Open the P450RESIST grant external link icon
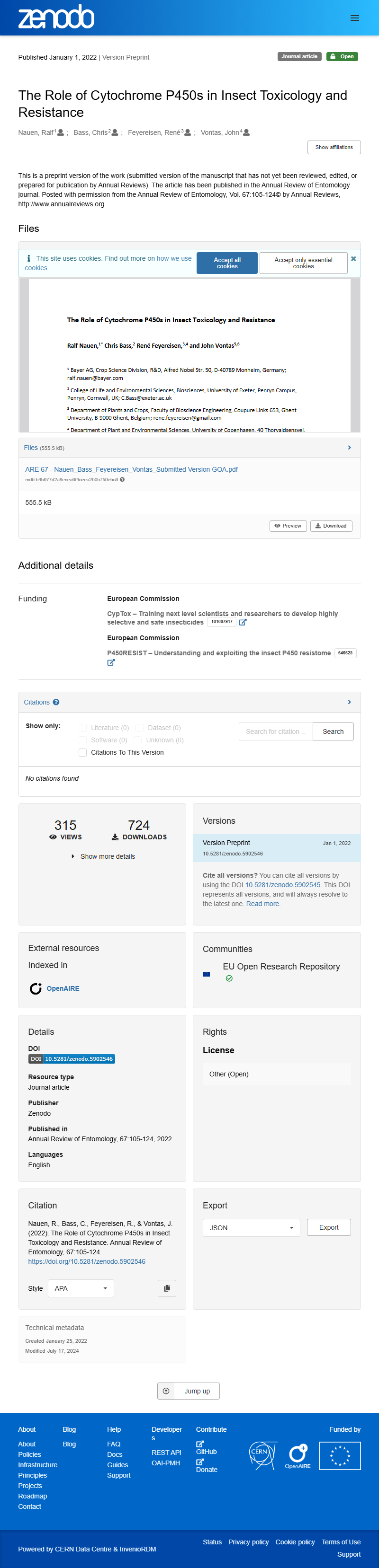 111,662
